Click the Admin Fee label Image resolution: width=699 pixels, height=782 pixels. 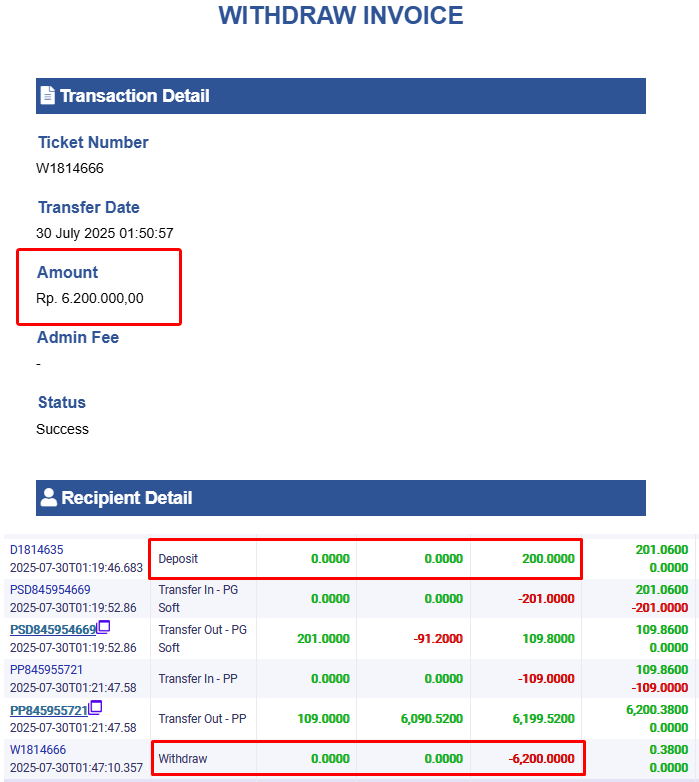[78, 338]
